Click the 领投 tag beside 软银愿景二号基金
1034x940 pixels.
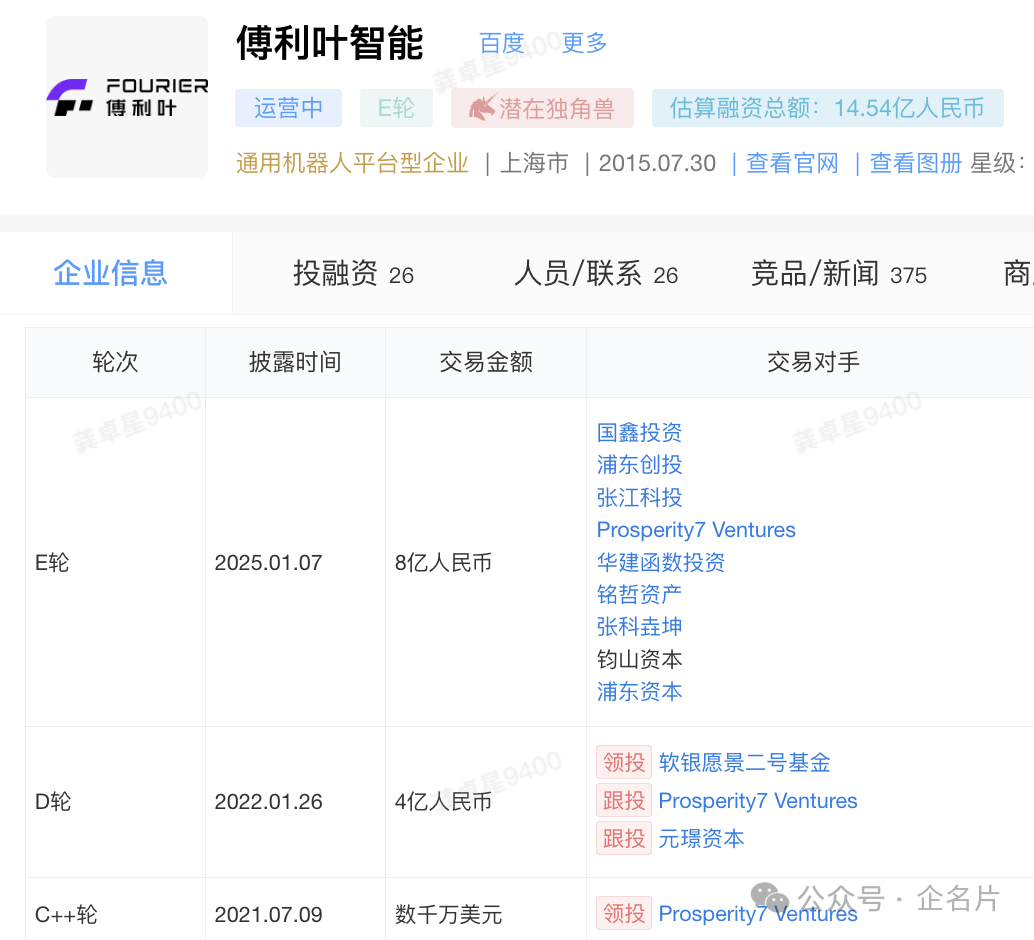[624, 763]
